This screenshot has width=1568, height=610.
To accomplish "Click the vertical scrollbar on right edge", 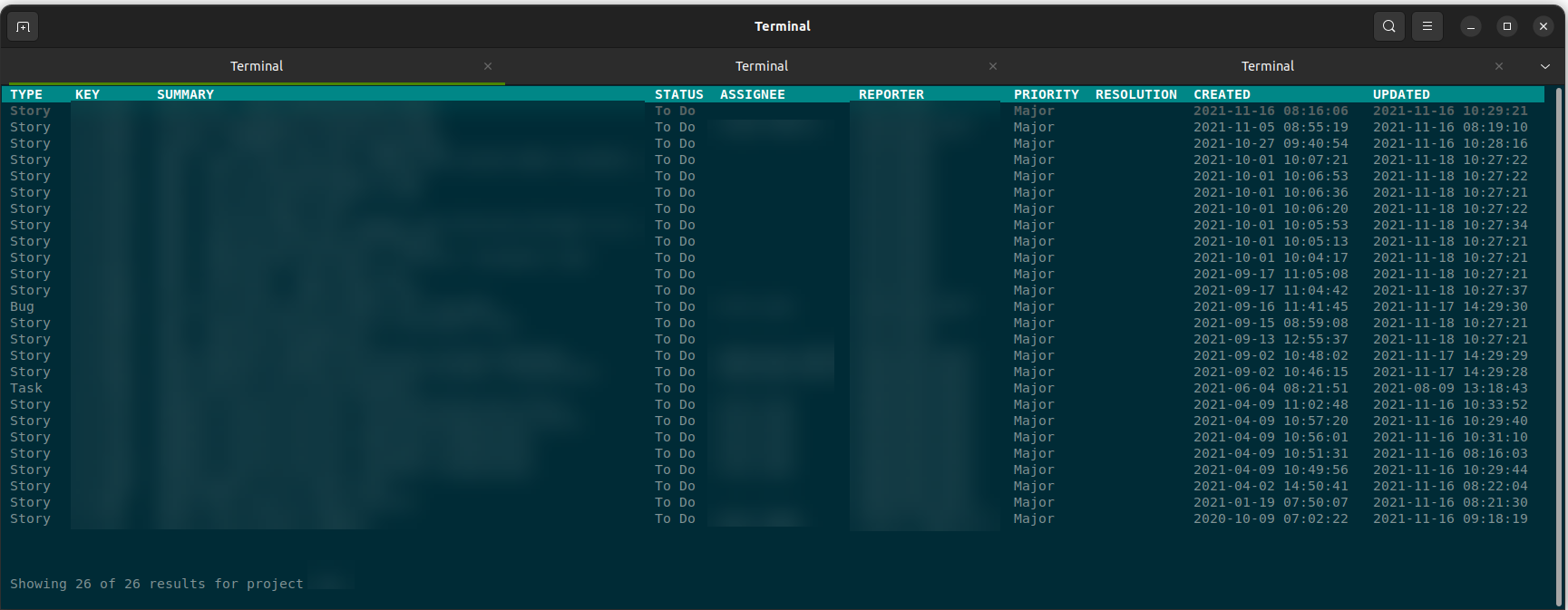I will pyautogui.click(x=1559, y=344).
